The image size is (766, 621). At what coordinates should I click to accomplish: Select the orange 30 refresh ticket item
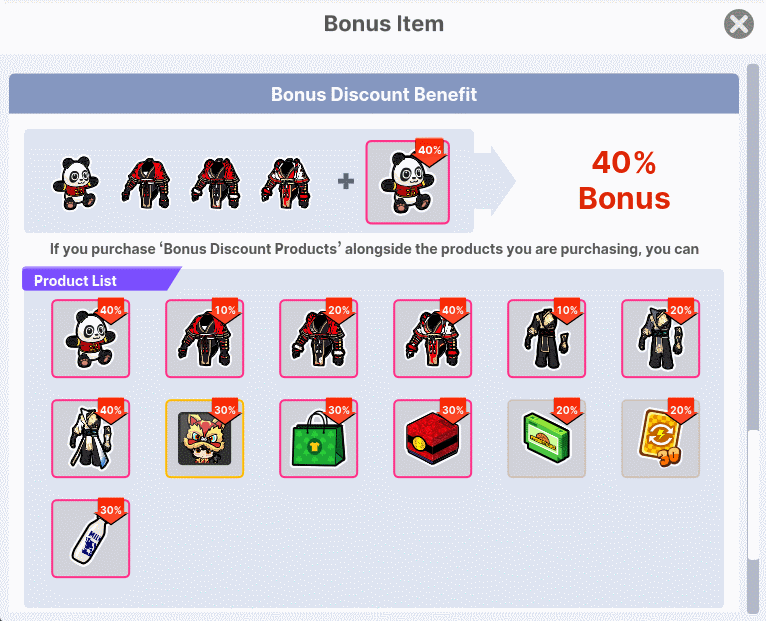coord(660,438)
